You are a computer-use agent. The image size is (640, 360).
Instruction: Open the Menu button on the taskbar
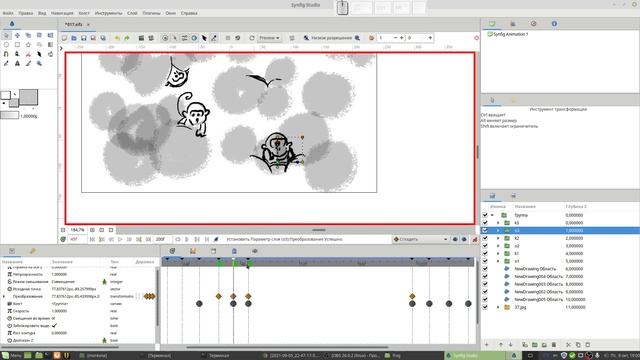pyautogui.click(x=11, y=356)
